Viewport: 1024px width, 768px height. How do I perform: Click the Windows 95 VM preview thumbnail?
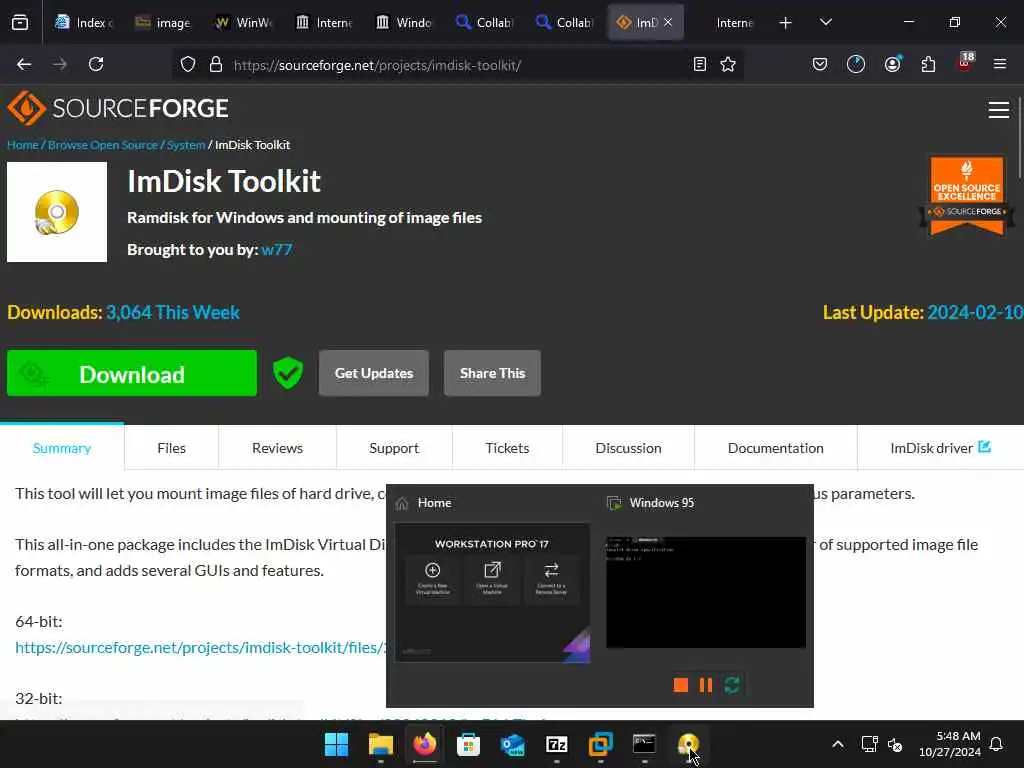(705, 592)
